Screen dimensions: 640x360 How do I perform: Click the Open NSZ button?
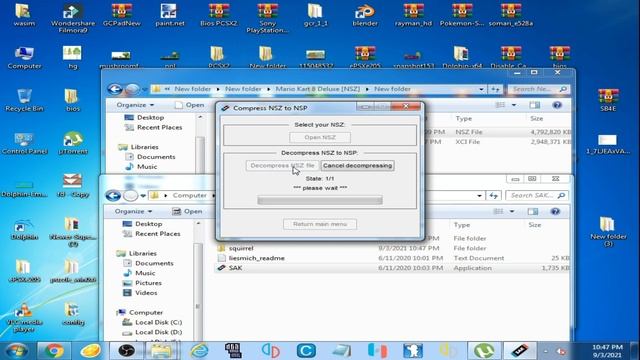tap(320, 137)
